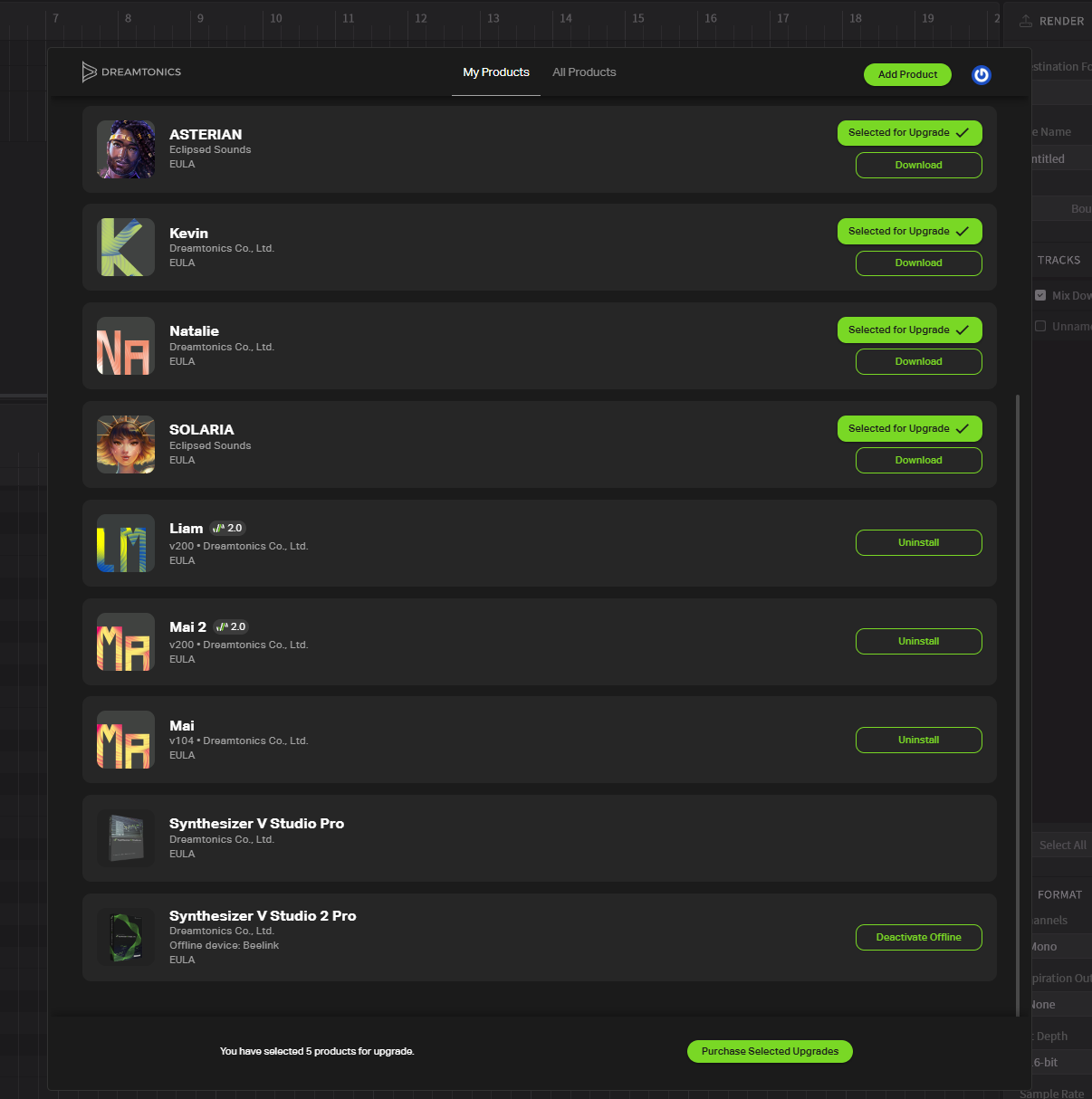Open the Mai v104 EULA link

click(x=182, y=756)
